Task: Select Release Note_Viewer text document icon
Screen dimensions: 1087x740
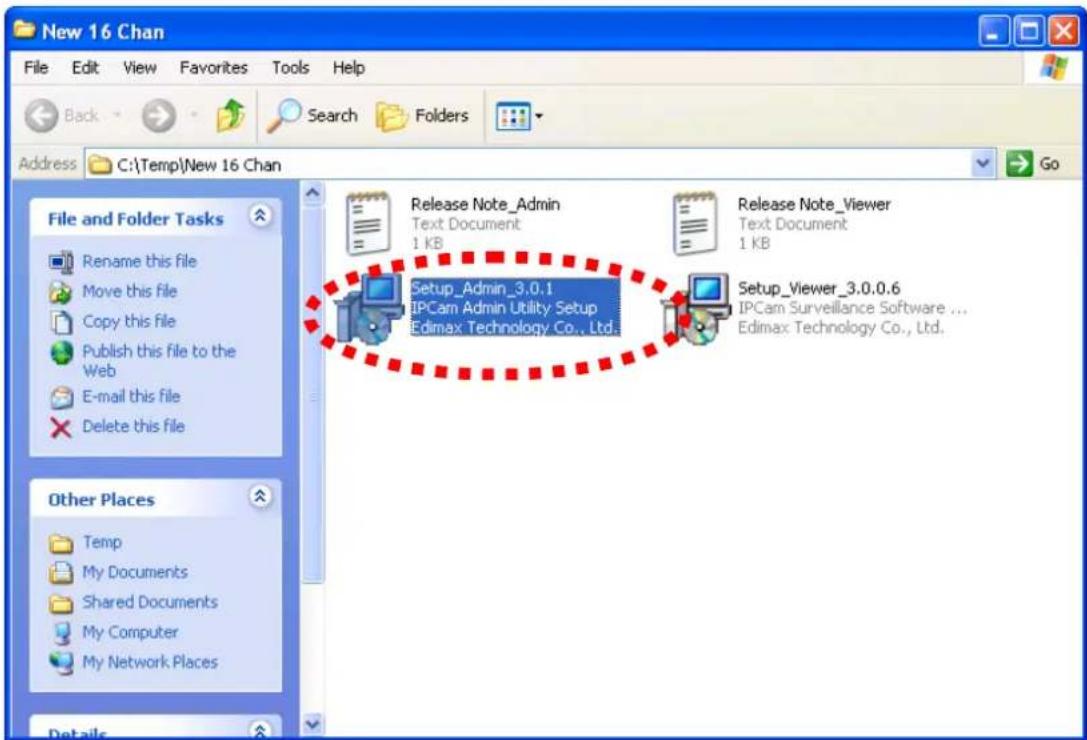Action: (695, 223)
